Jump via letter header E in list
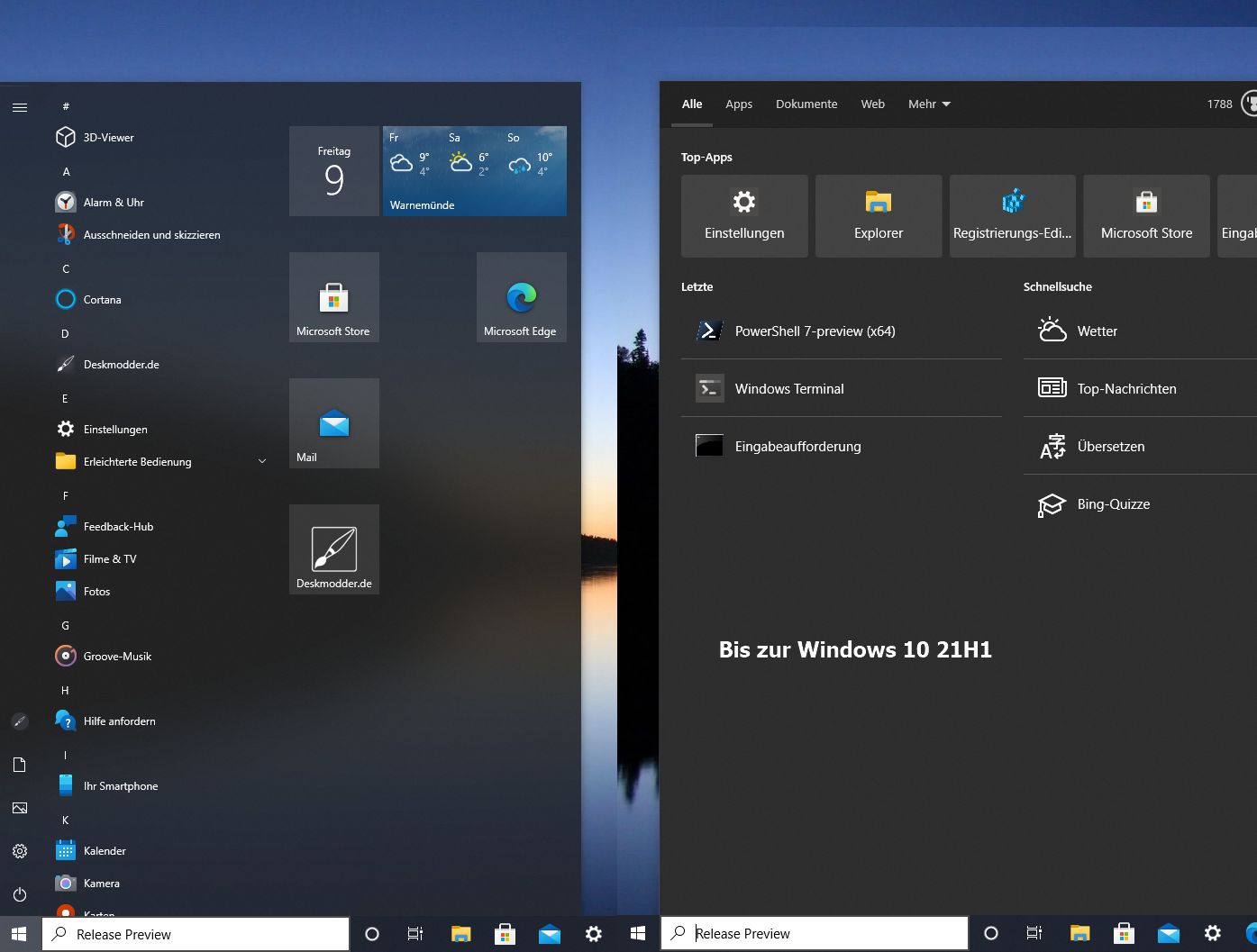This screenshot has height=952, width=1257. tap(65, 398)
